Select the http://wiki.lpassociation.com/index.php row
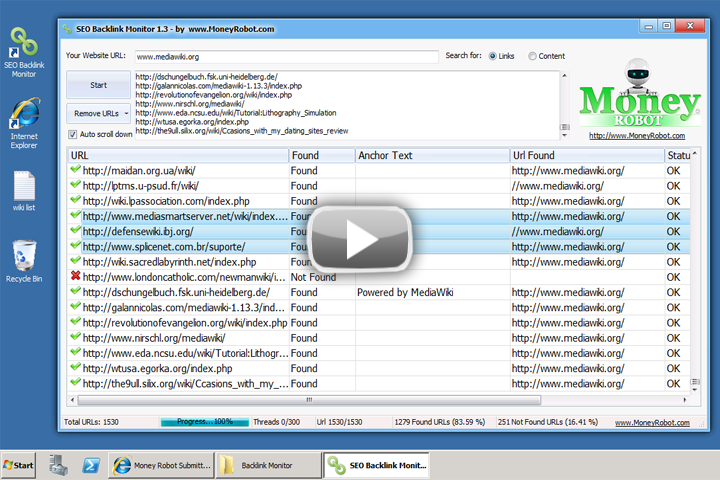The image size is (720, 480). click(379, 201)
